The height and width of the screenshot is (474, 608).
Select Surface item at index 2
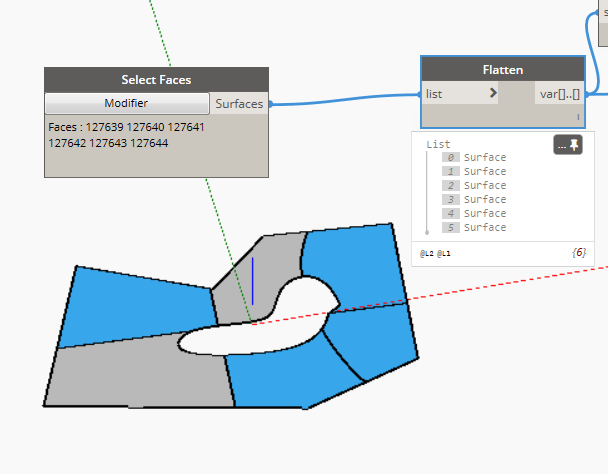click(485, 186)
